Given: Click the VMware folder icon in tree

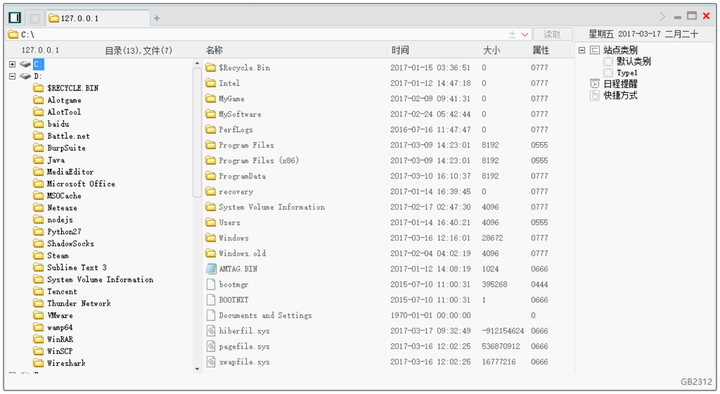Looking at the screenshot, I should [x=39, y=315].
